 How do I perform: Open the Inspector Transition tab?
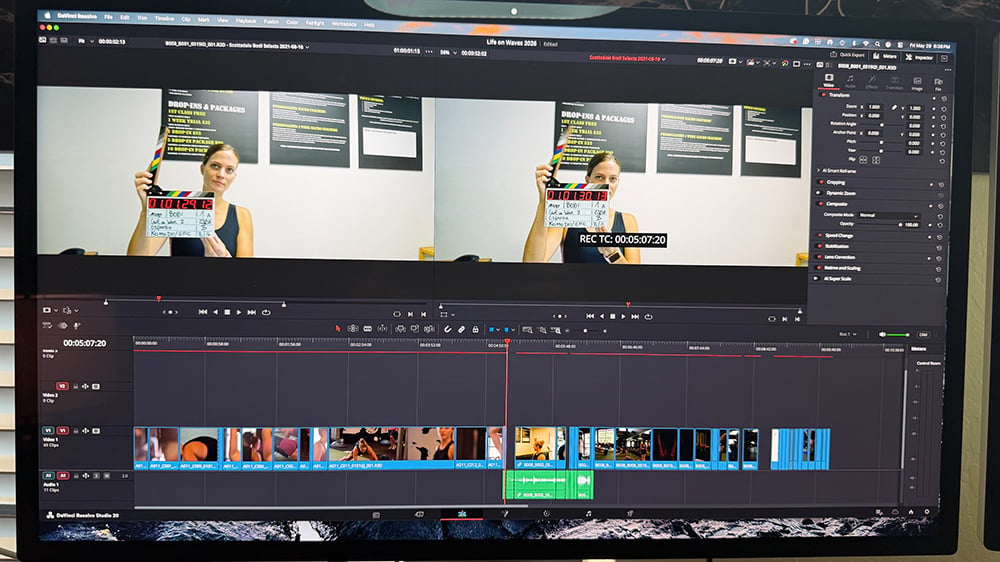[895, 82]
